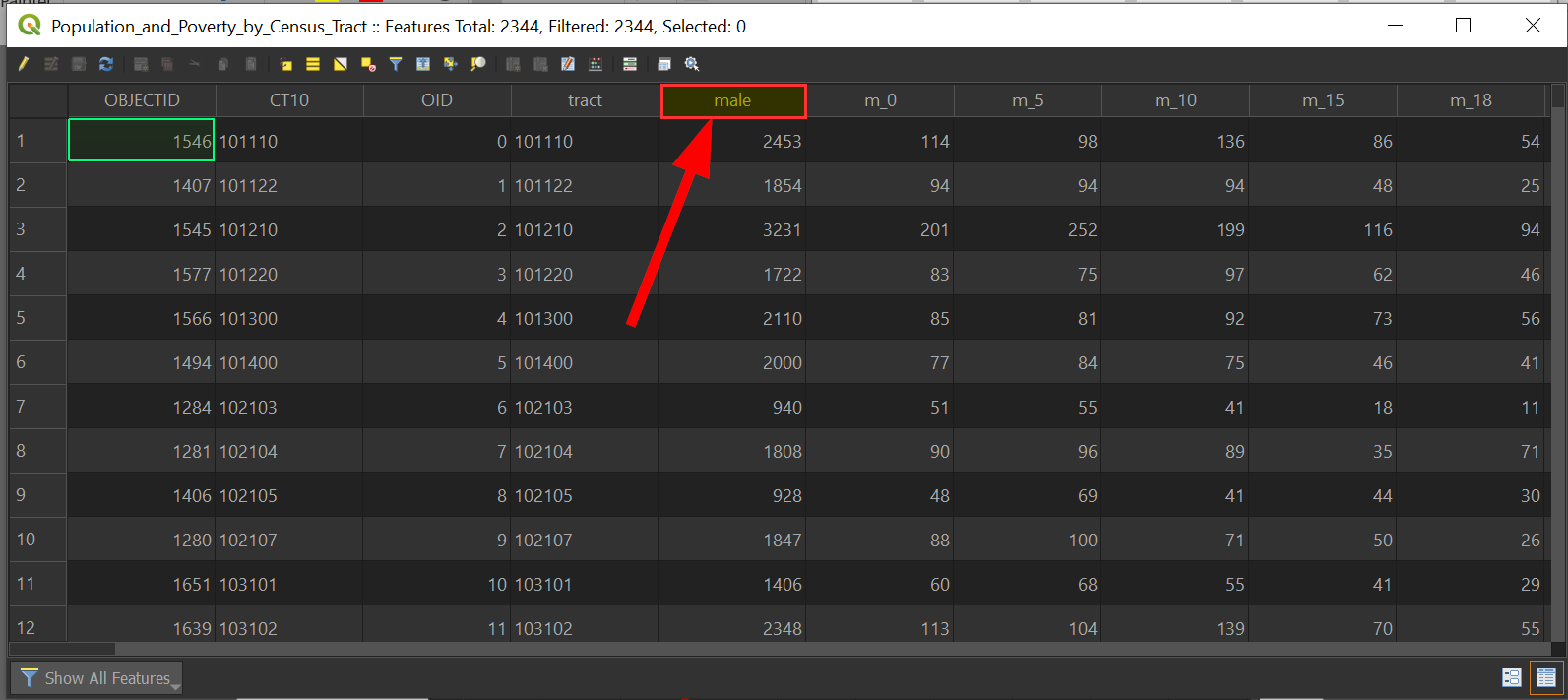This screenshot has height=700, width=1568.
Task: Click the m_10 column header
Action: pos(1175,100)
